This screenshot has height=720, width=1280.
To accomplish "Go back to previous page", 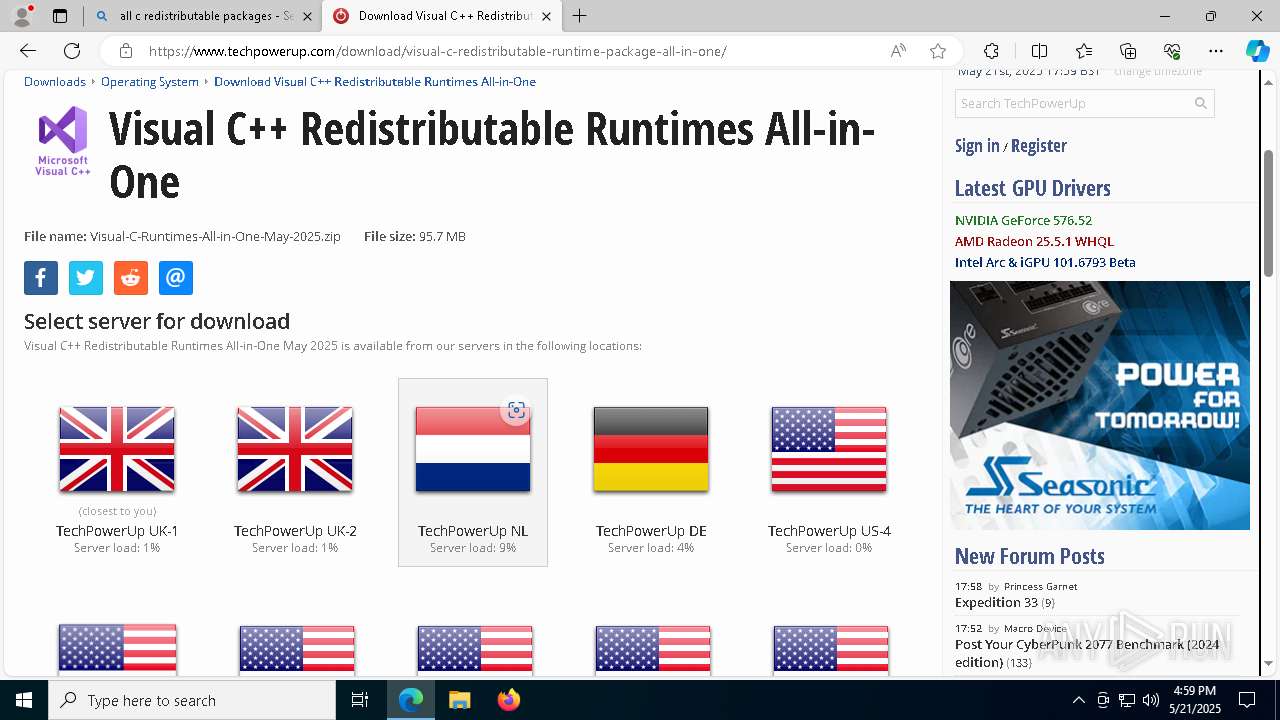I will click(28, 51).
